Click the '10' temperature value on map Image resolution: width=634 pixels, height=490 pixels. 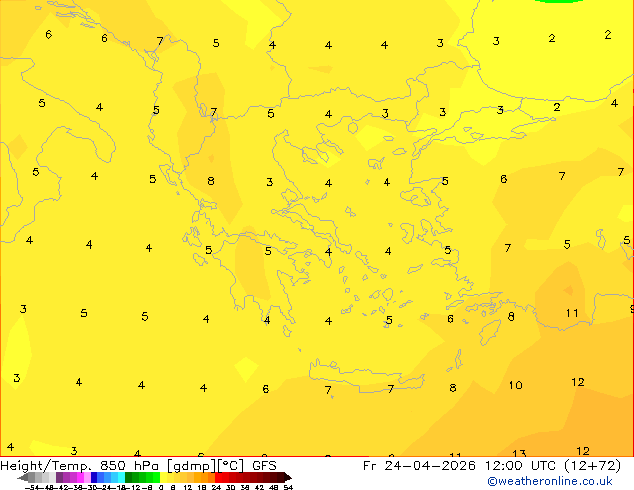click(516, 385)
